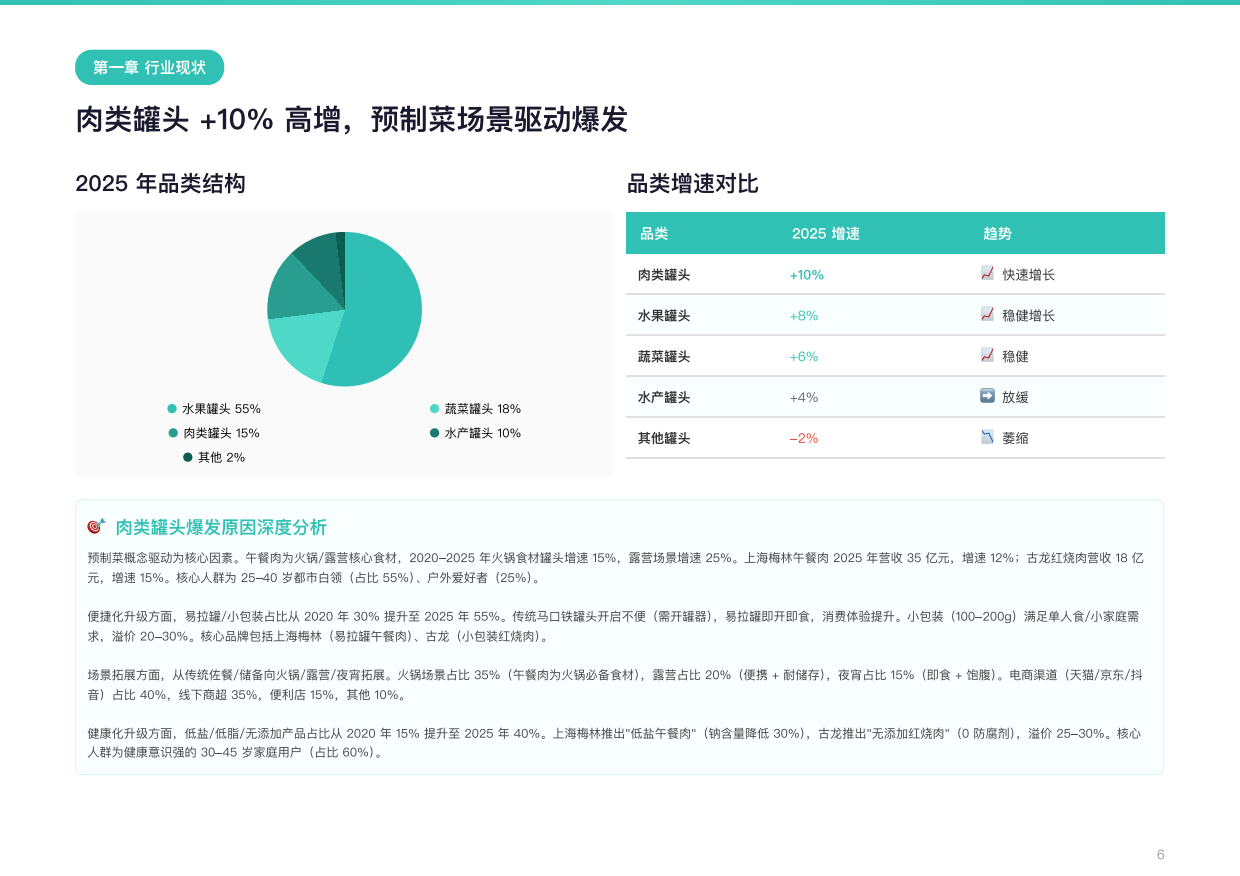
Task: Click the paragraph starting with 预制菜概念驱动
Action: point(616,568)
